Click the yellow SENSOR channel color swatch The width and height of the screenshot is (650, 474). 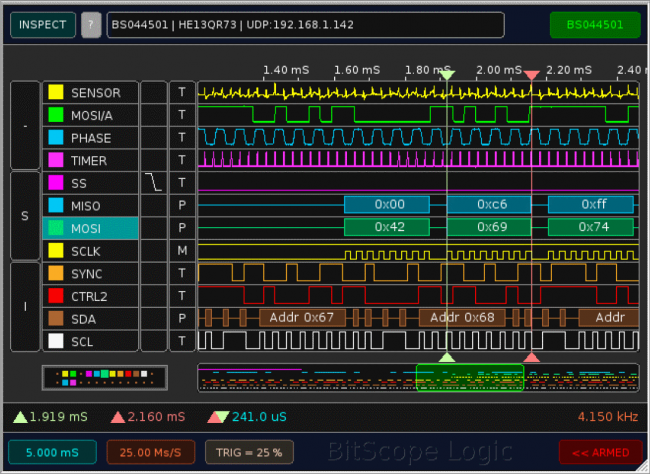coord(57,93)
